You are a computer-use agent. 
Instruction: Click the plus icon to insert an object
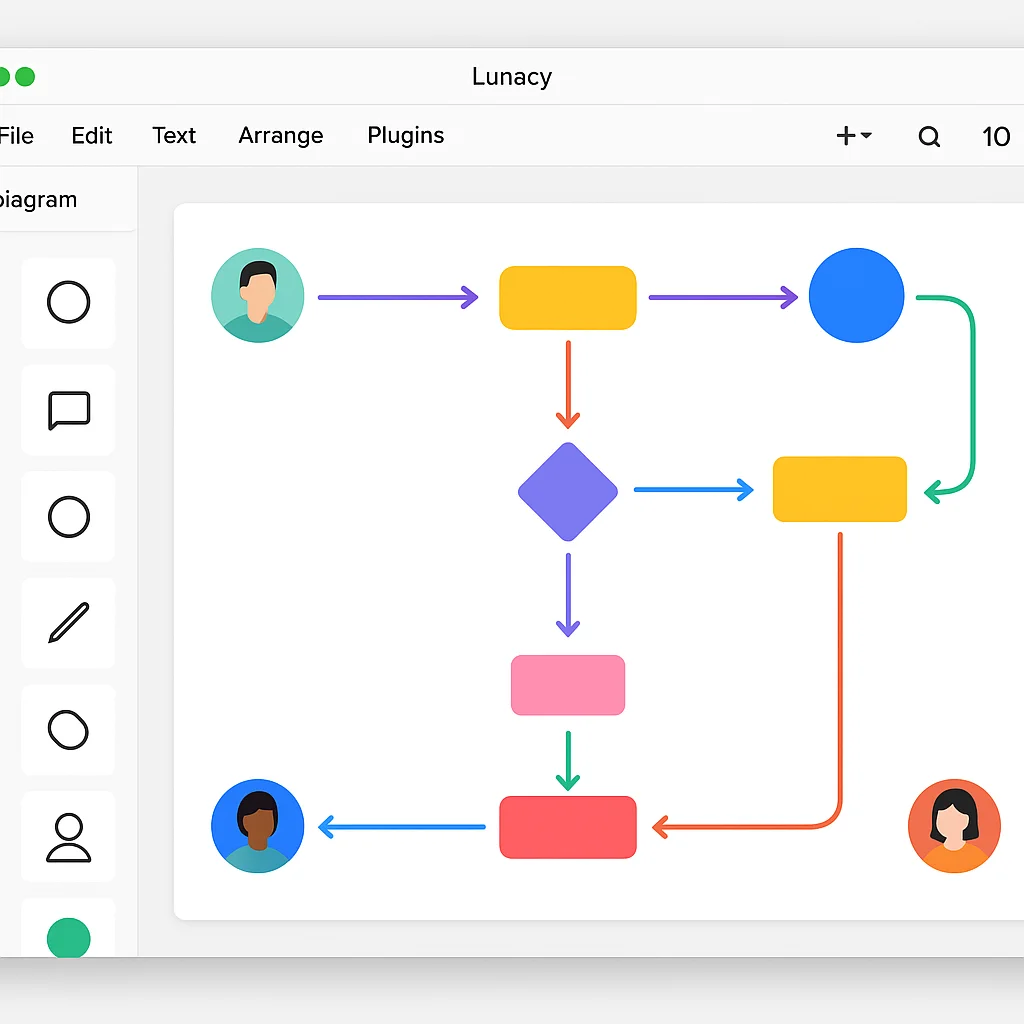845,135
